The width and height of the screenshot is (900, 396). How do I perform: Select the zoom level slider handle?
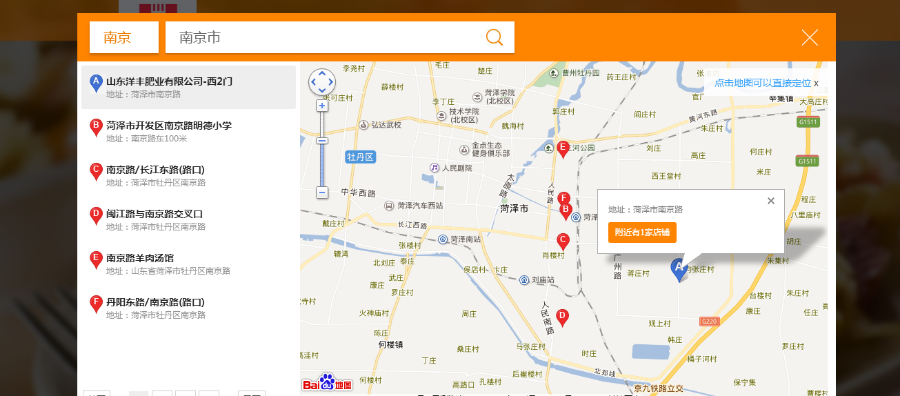(323, 141)
